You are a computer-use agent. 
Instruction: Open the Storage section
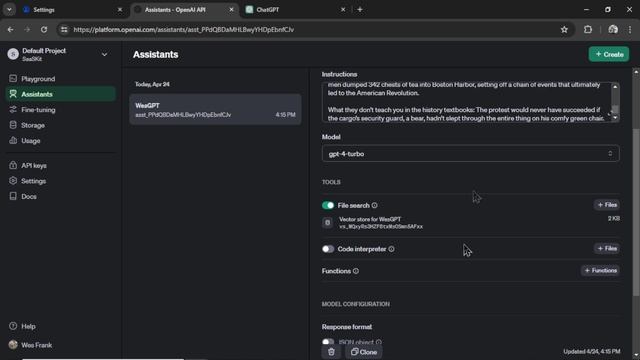[x=33, y=125]
